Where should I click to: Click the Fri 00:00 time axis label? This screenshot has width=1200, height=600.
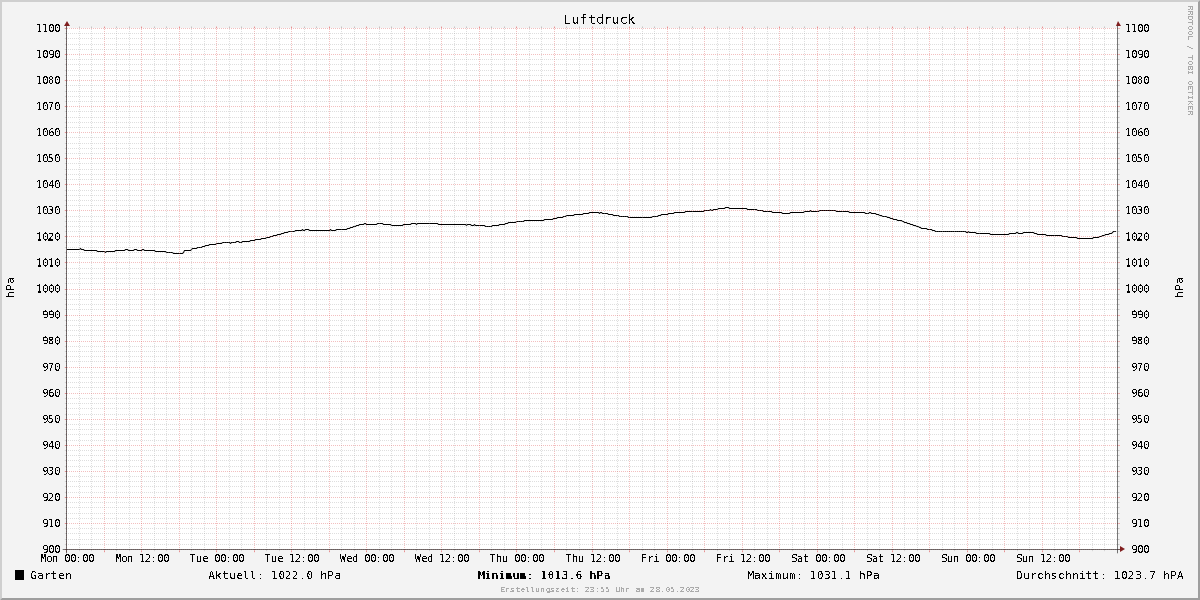[668, 558]
